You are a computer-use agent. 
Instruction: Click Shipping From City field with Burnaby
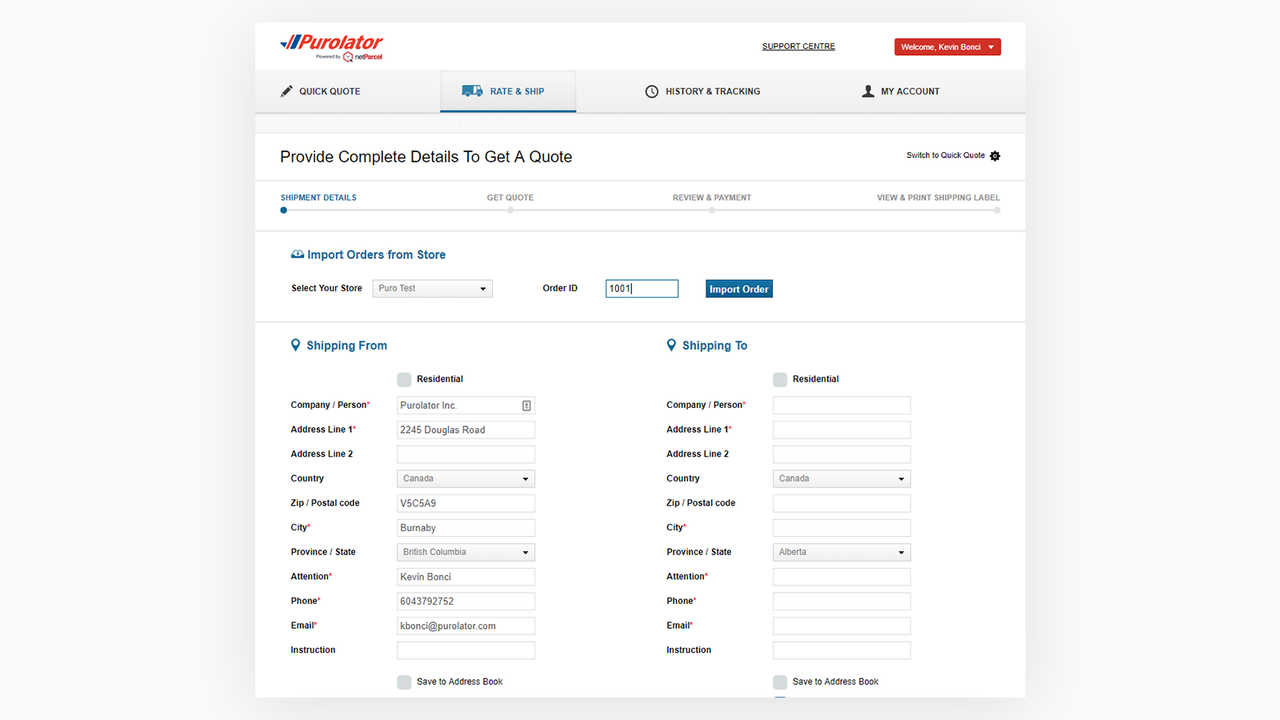(466, 527)
